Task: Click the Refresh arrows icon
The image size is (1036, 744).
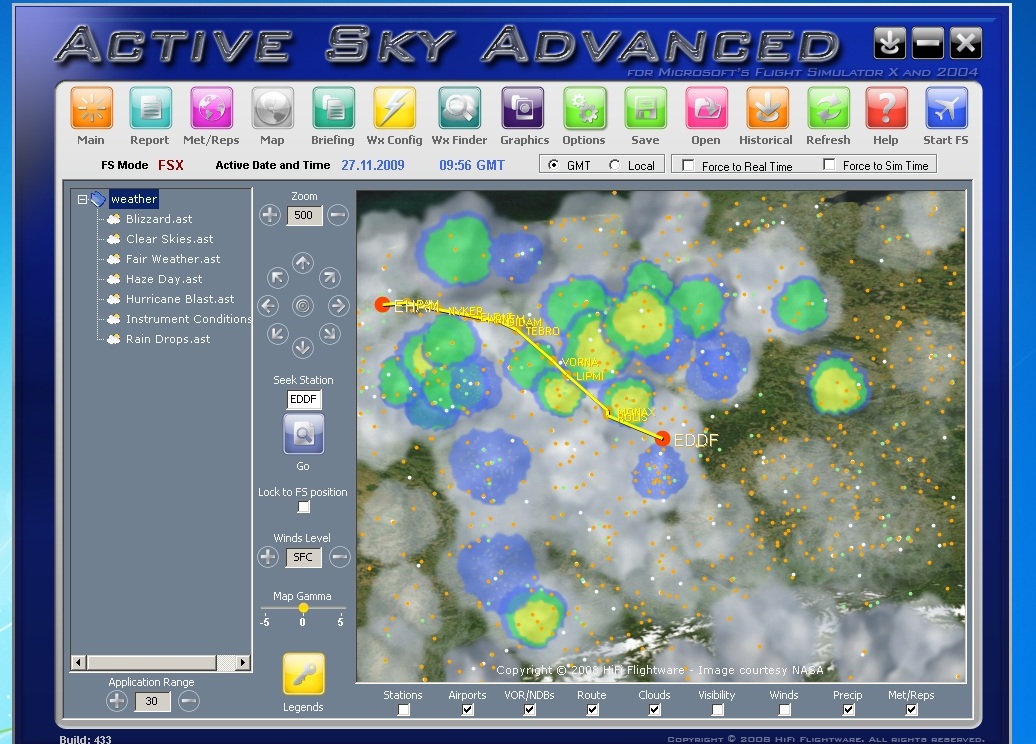Action: coord(828,108)
